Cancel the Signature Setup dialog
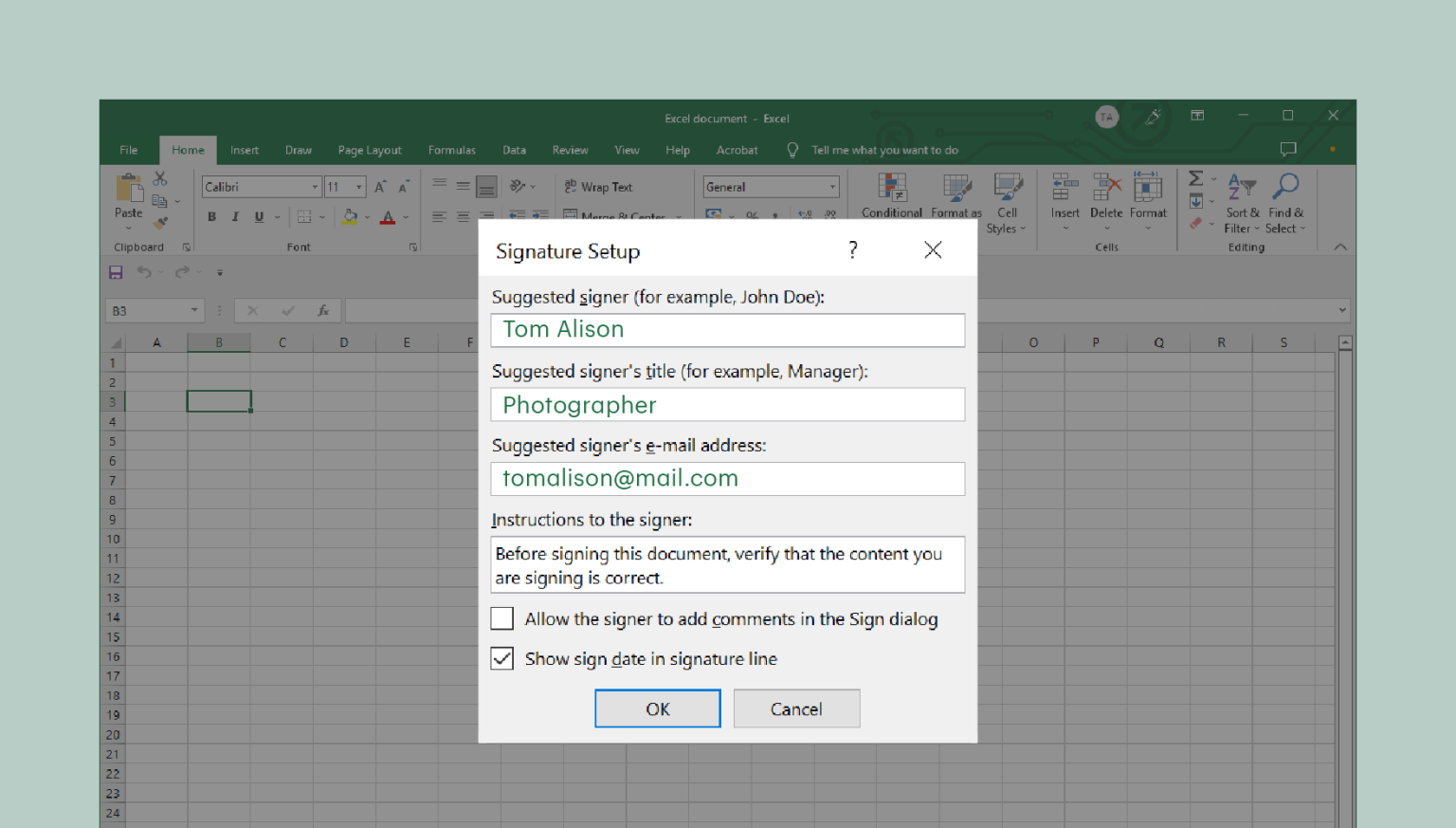The image size is (1456, 828). (x=796, y=708)
